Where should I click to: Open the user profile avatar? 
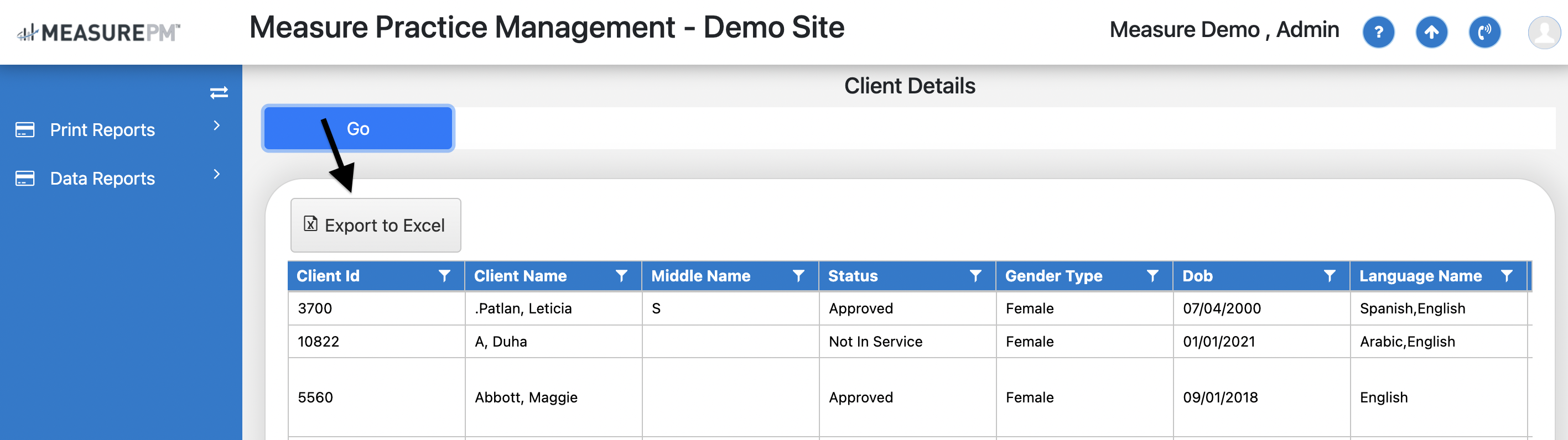click(x=1544, y=32)
